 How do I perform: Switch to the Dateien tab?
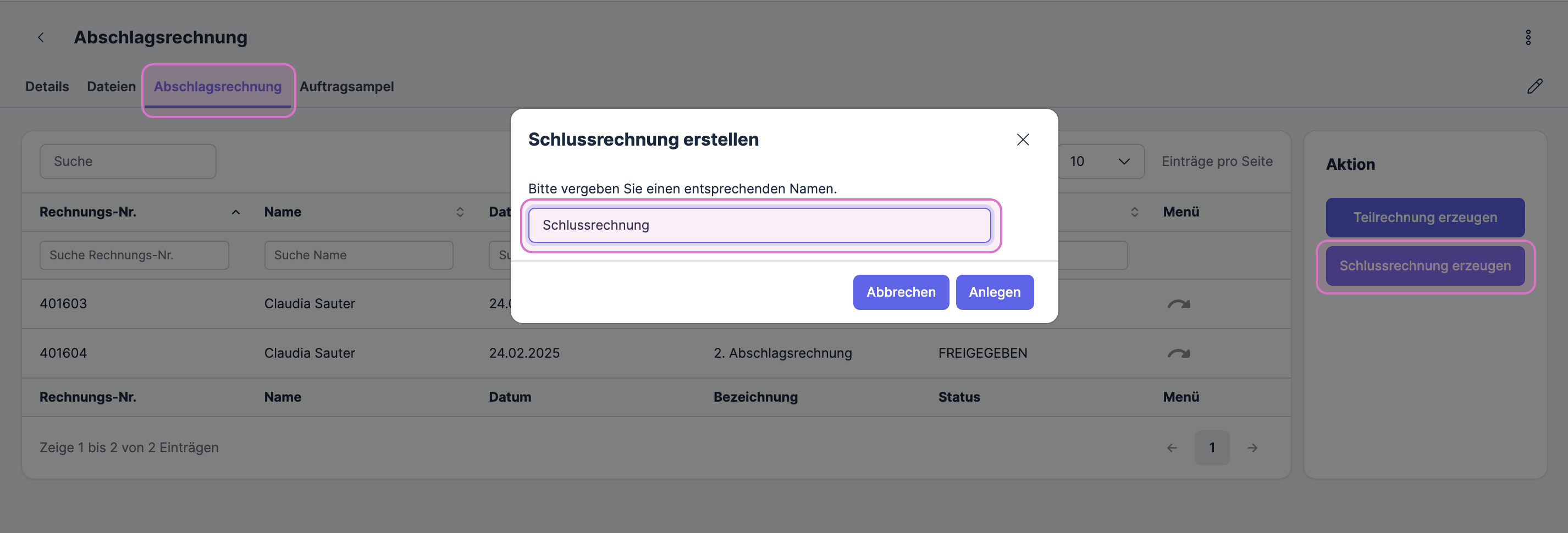[112, 86]
